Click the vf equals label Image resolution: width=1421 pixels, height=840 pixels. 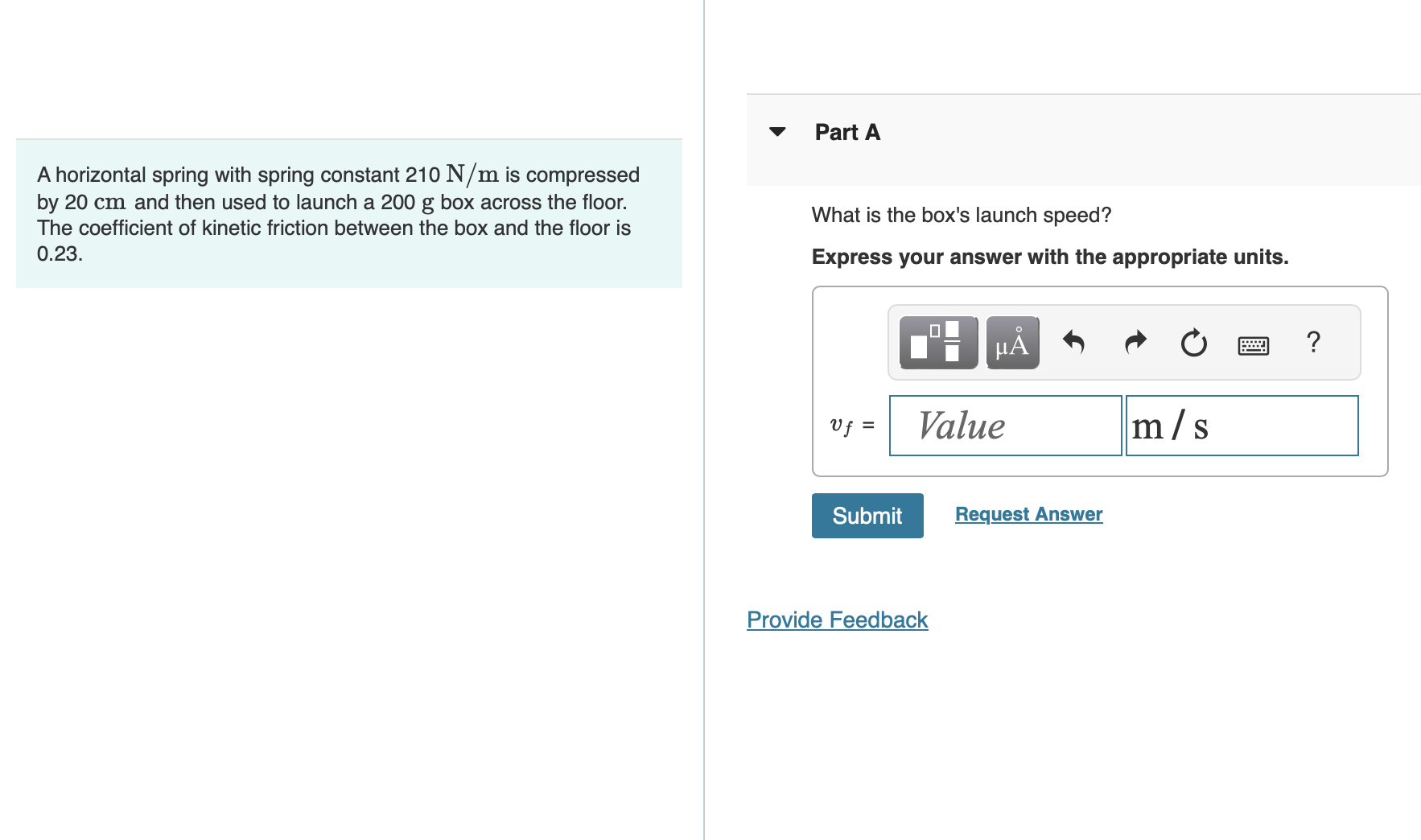point(851,426)
